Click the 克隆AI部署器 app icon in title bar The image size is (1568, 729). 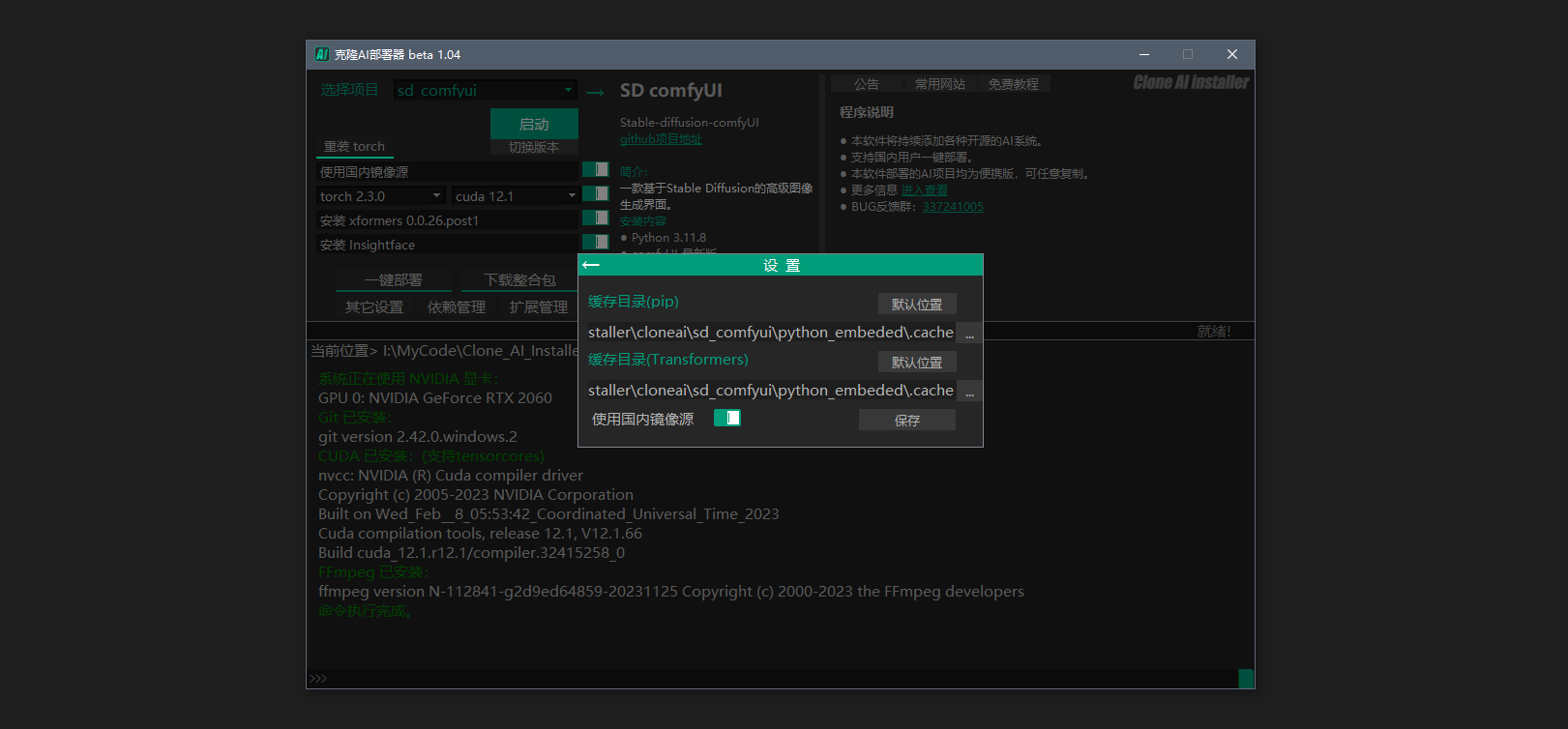322,54
